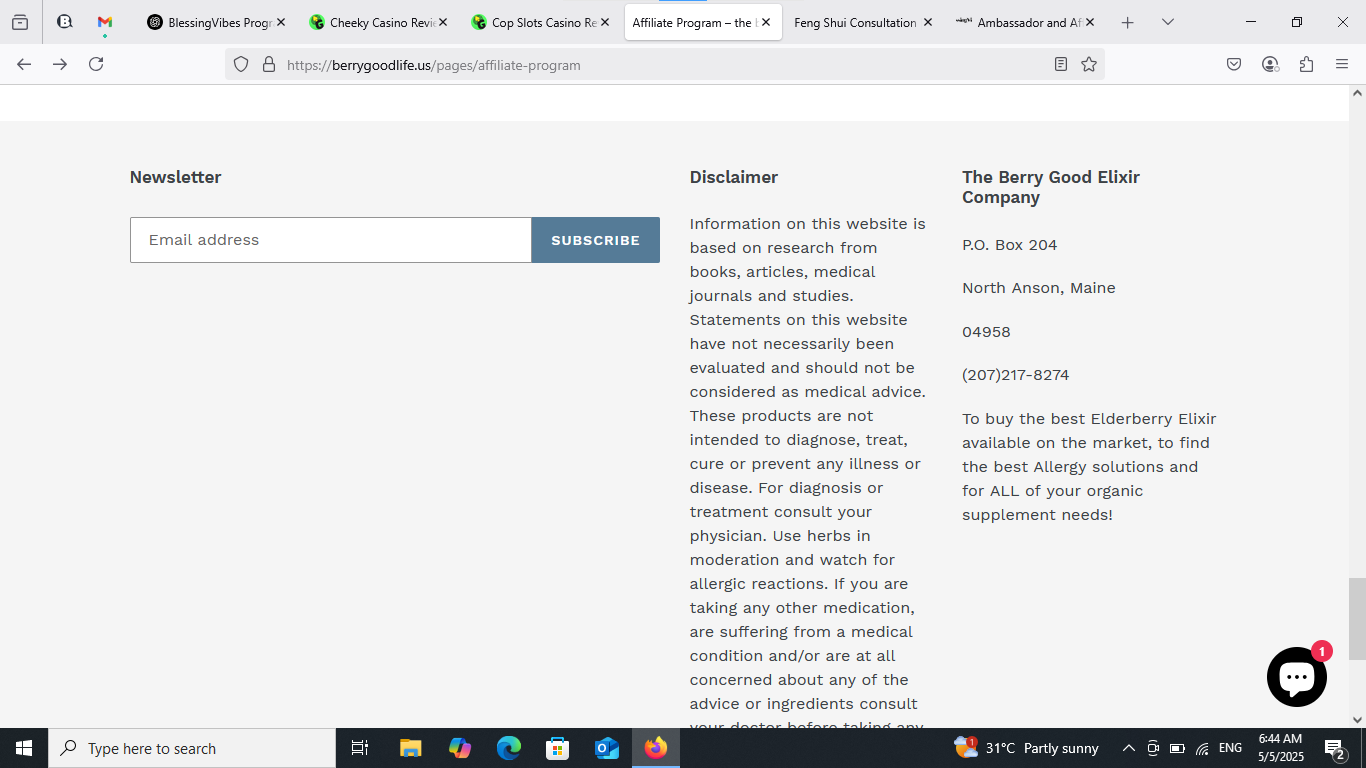This screenshot has height=768, width=1366.
Task: Open the weather widget 31°C Partly sunny
Action: click(x=1027, y=748)
